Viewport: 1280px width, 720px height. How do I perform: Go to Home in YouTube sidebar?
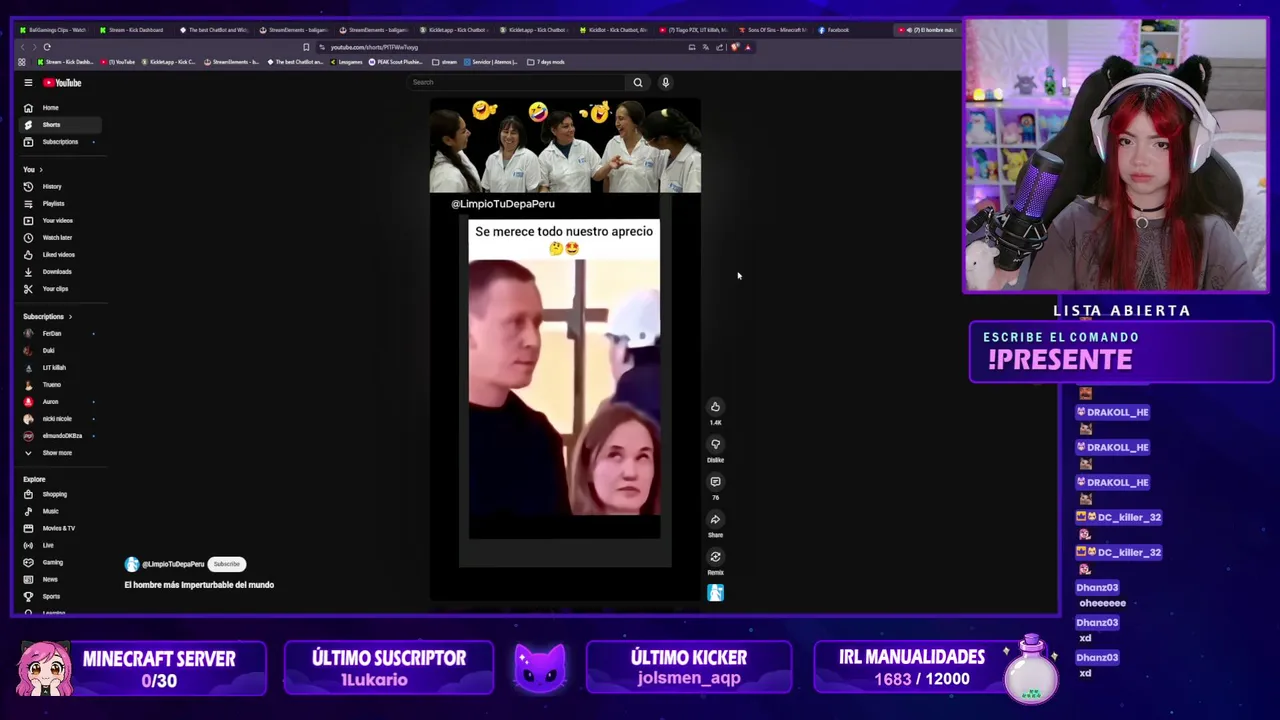click(59, 108)
